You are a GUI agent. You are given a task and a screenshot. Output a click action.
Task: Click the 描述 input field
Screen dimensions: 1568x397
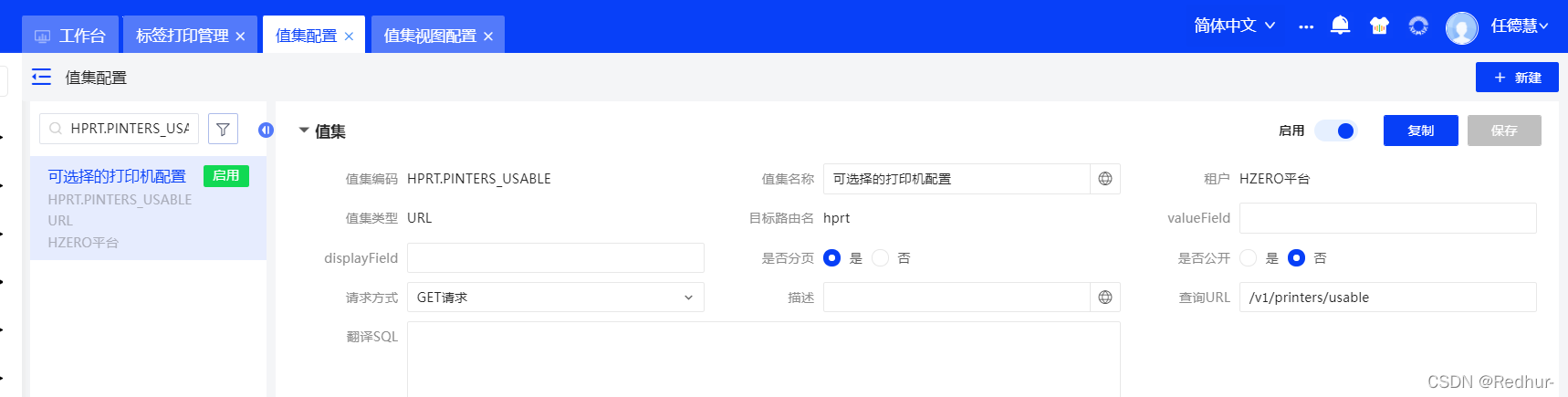tap(956, 298)
